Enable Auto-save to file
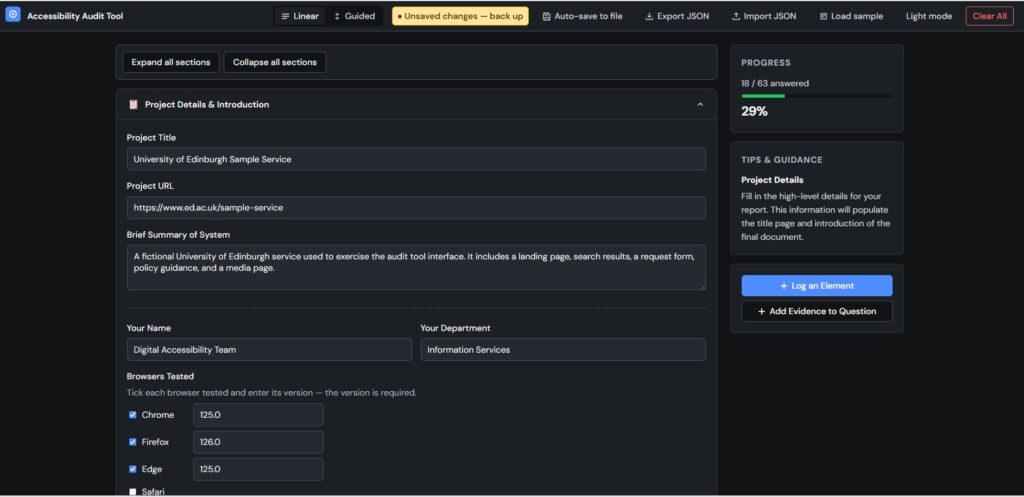The image size is (1024, 497). [583, 16]
